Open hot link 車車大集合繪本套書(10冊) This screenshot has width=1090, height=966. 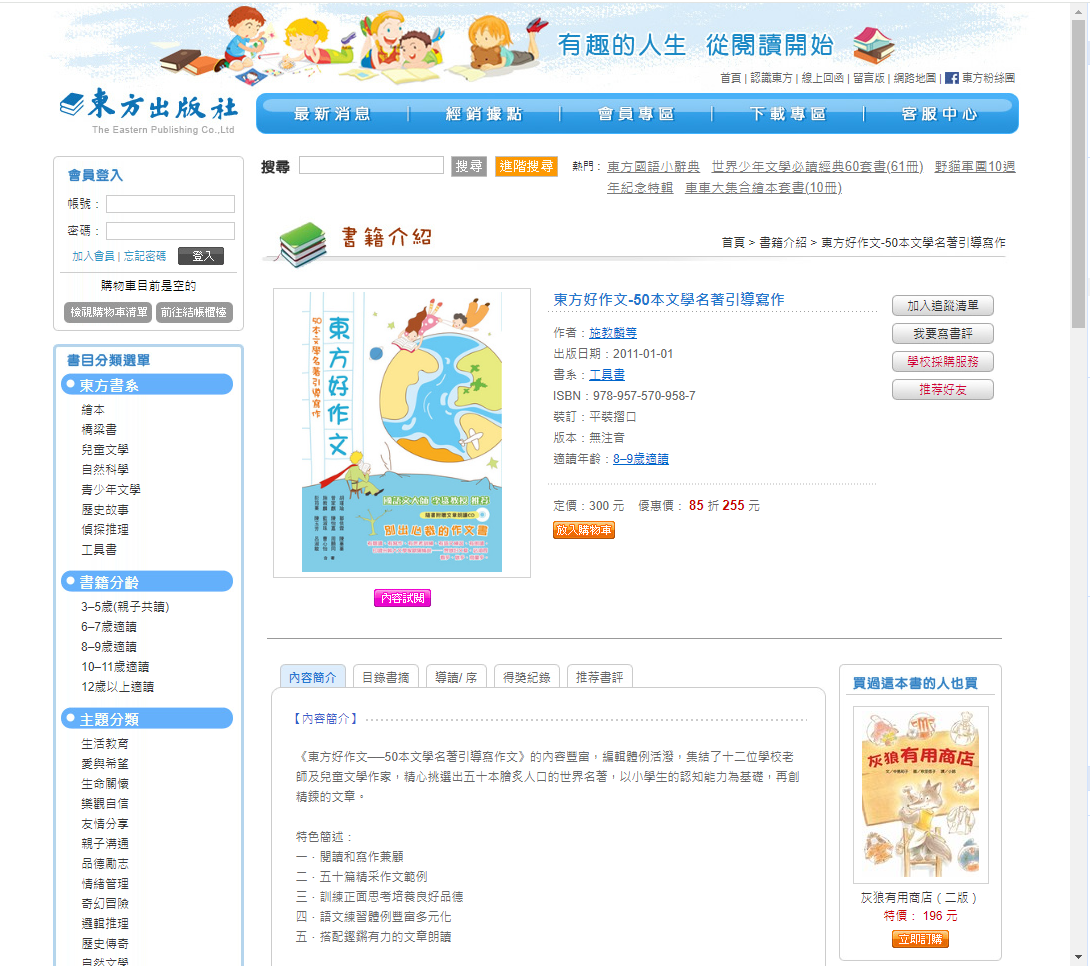(763, 188)
